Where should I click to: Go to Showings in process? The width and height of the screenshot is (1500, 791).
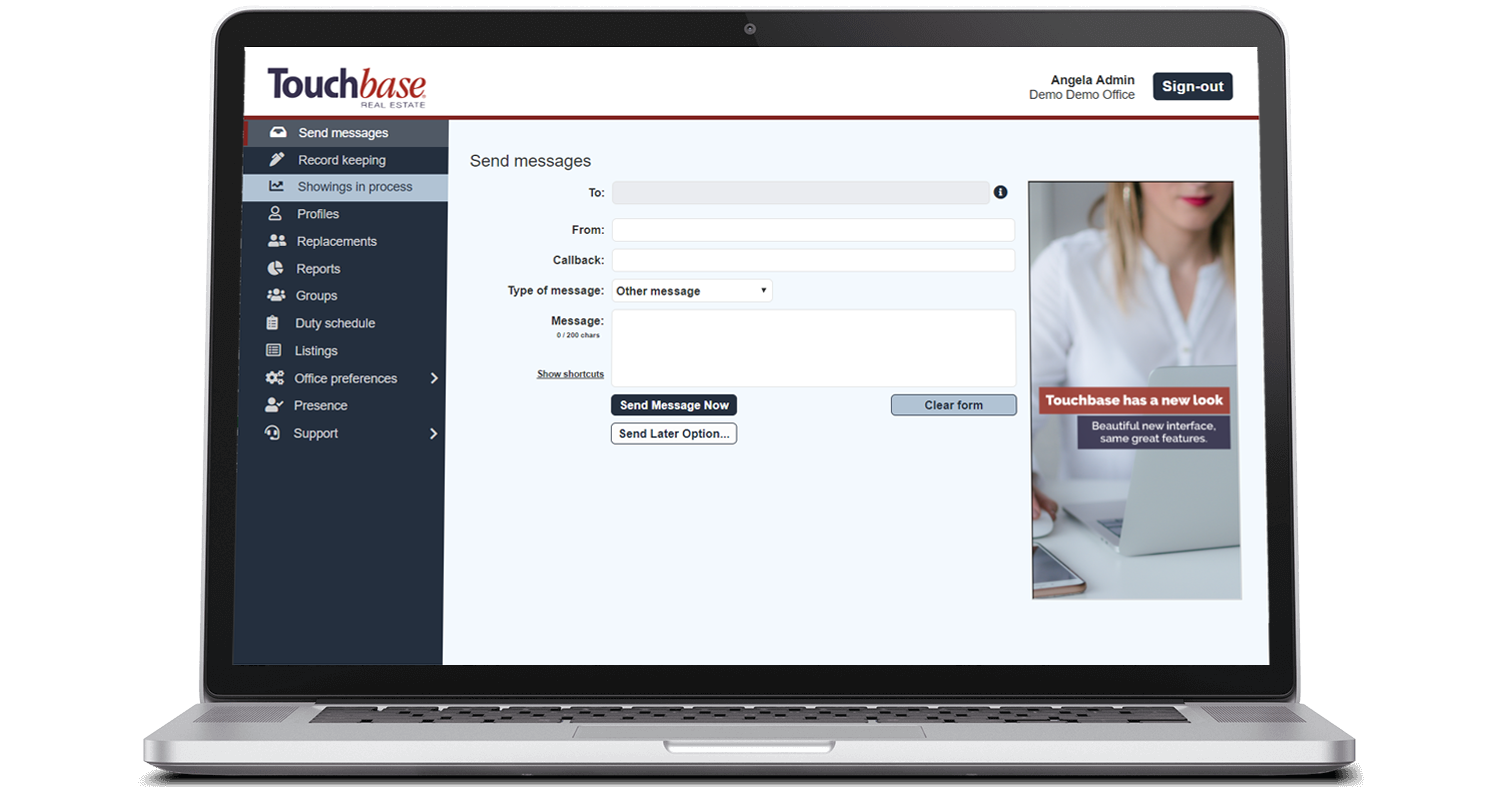[355, 186]
